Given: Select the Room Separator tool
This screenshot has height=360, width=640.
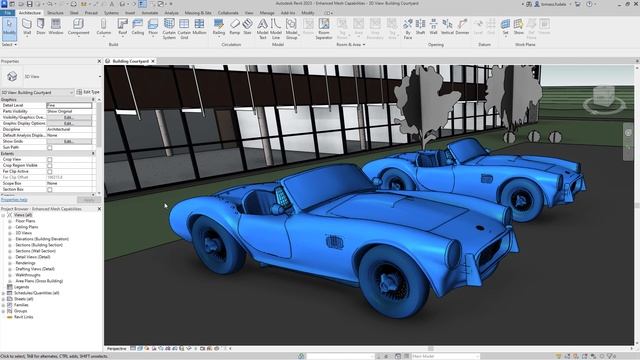Looking at the screenshot, I should tap(324, 29).
